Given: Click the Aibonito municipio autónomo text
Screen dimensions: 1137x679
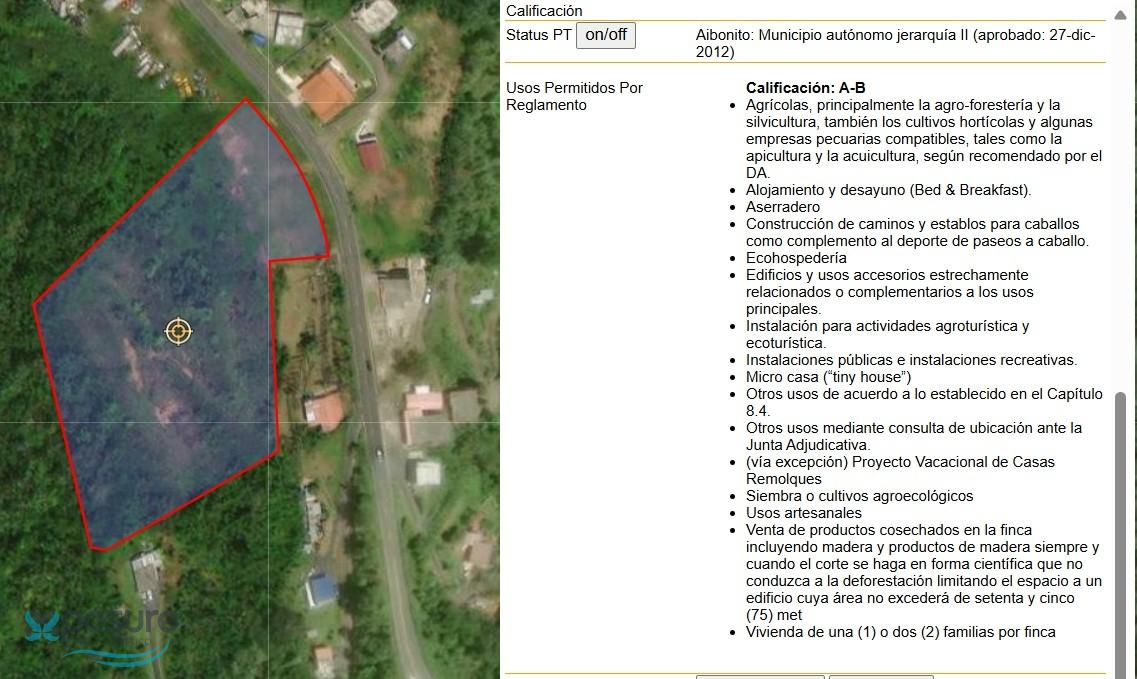Looking at the screenshot, I should tap(895, 43).
